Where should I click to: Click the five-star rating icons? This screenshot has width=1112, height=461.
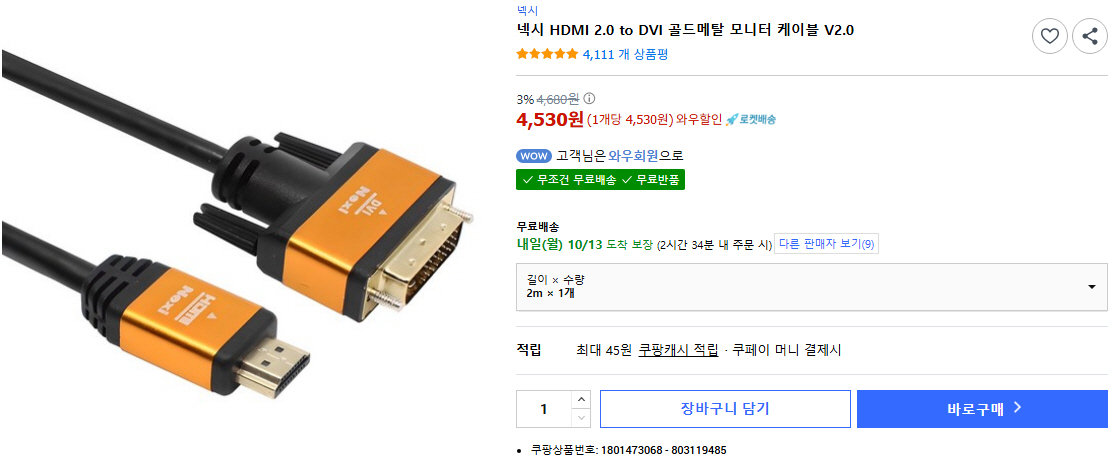547,54
